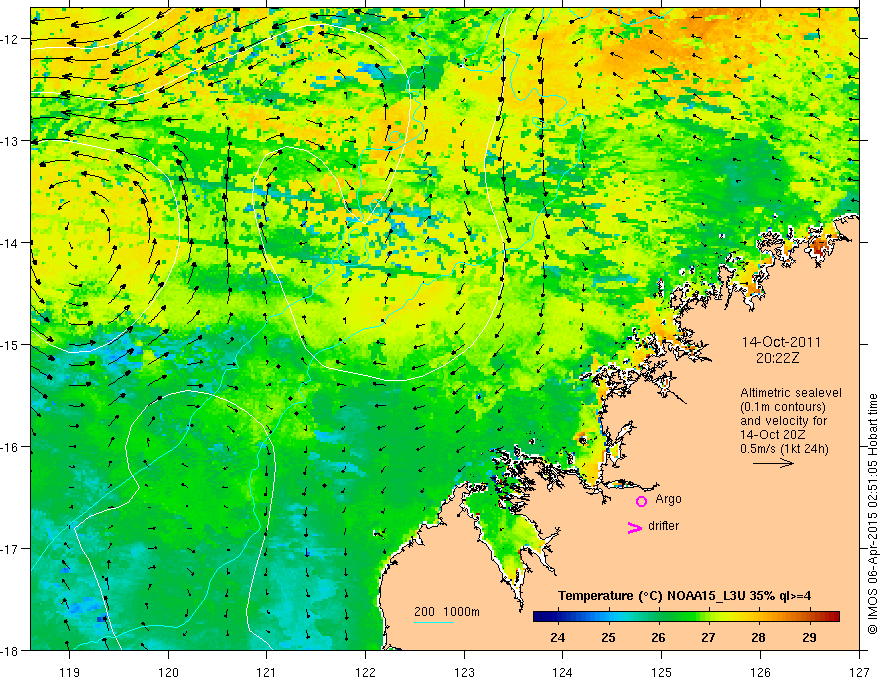The height and width of the screenshot is (680, 880).
Task: Click the 0.5m/s velocity scale arrow
Action: coord(773,463)
